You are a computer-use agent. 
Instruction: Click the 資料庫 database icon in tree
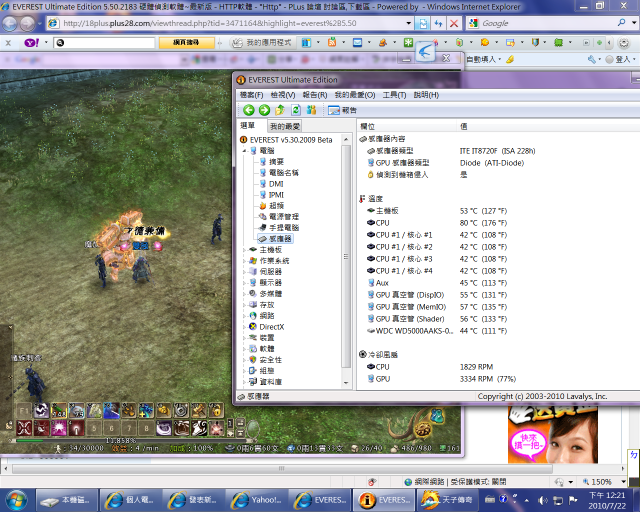253,382
